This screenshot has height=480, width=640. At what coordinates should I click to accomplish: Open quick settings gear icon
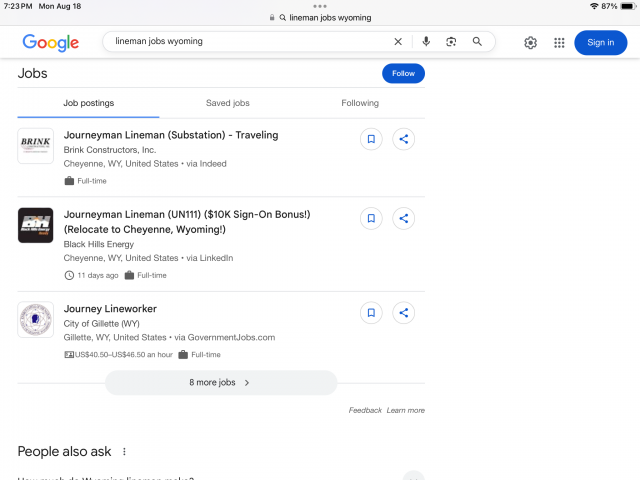point(530,42)
